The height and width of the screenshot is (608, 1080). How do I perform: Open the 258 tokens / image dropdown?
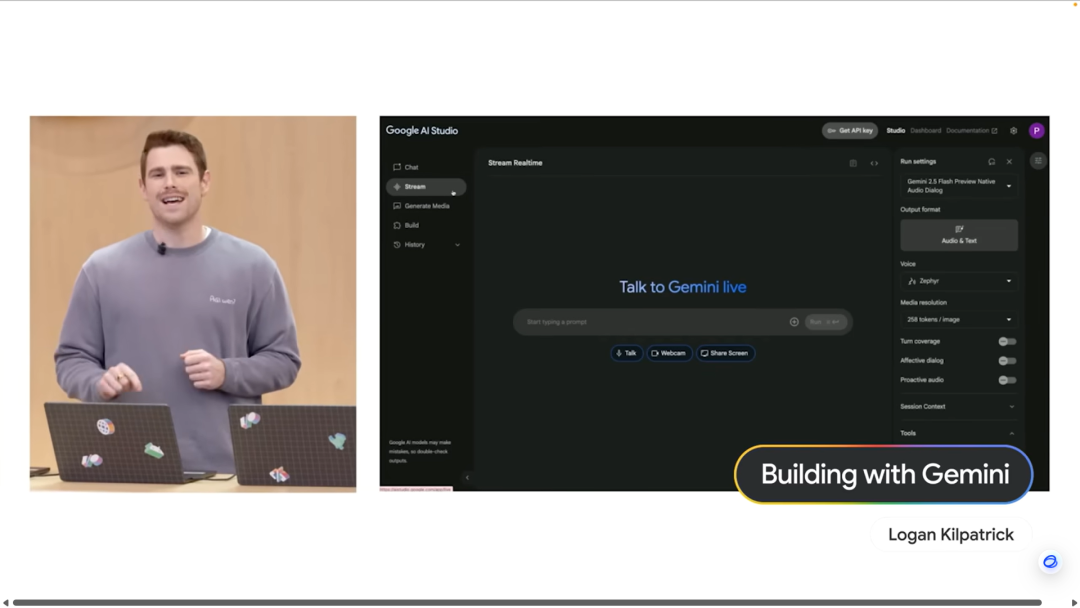point(959,319)
